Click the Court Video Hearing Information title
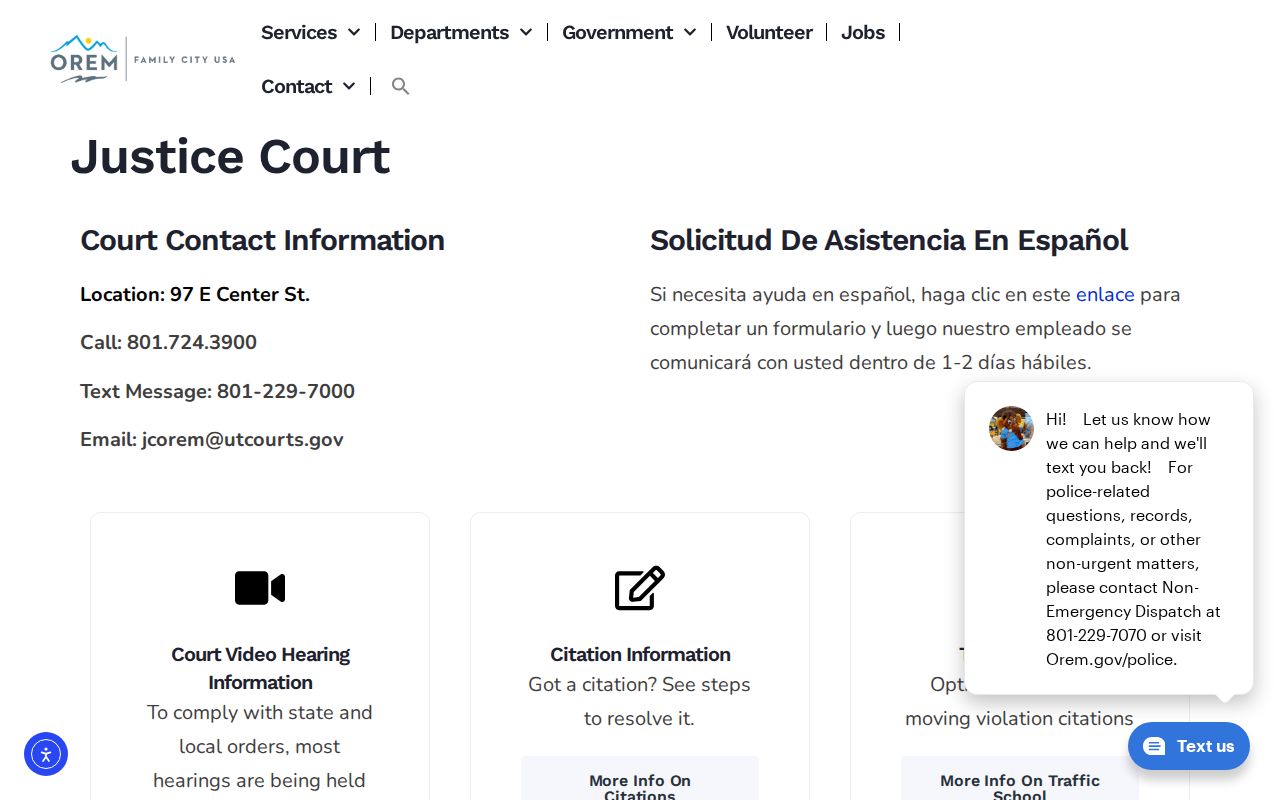 [260, 668]
